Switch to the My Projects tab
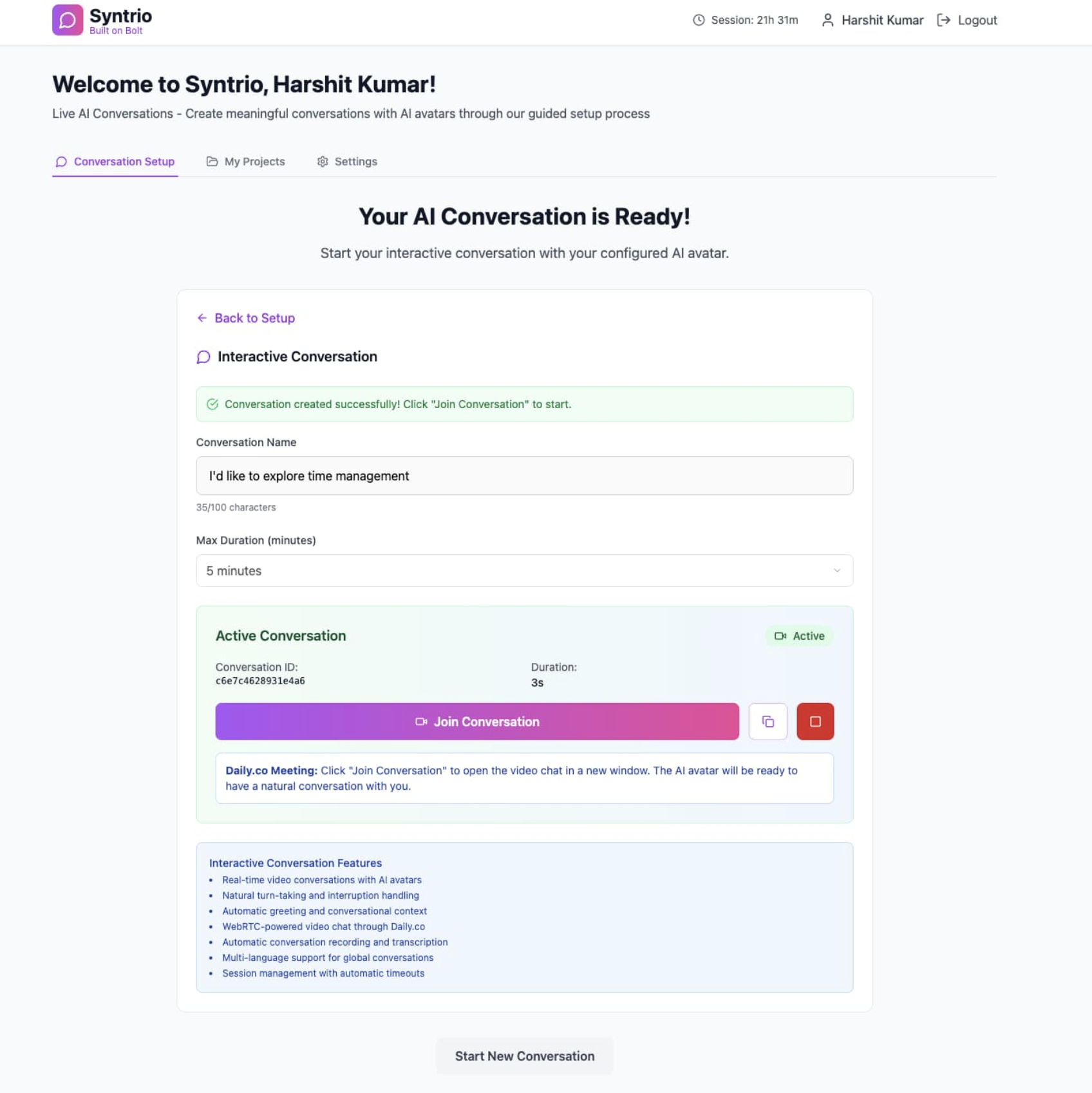The width and height of the screenshot is (1092, 1093). [246, 162]
